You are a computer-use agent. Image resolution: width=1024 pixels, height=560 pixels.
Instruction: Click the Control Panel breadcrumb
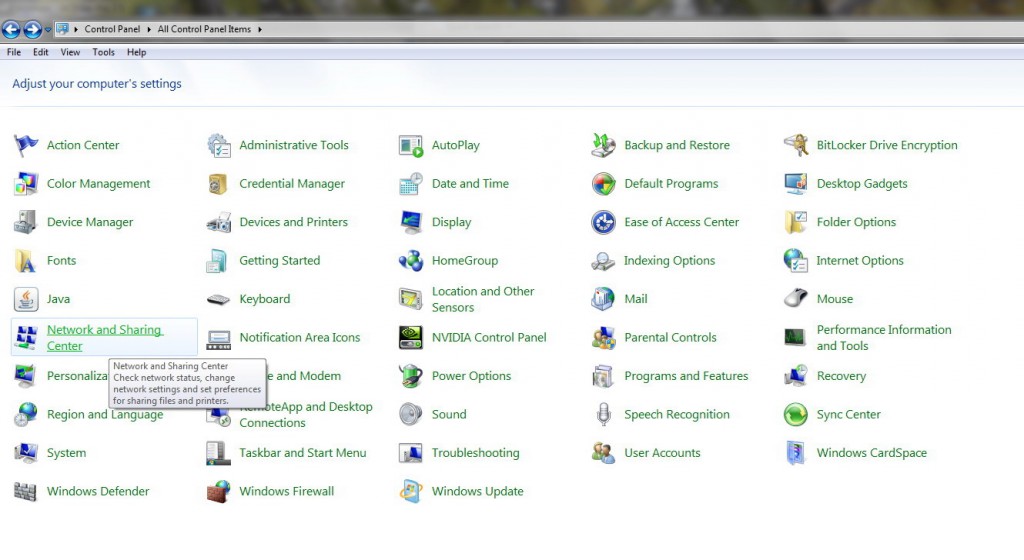coord(112,29)
